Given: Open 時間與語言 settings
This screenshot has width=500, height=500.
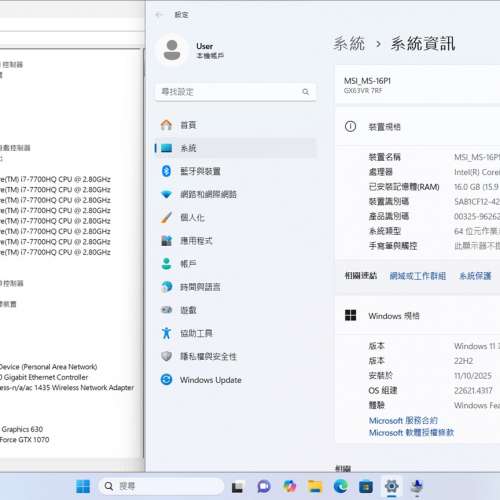Looking at the screenshot, I should click(x=236, y=287).
